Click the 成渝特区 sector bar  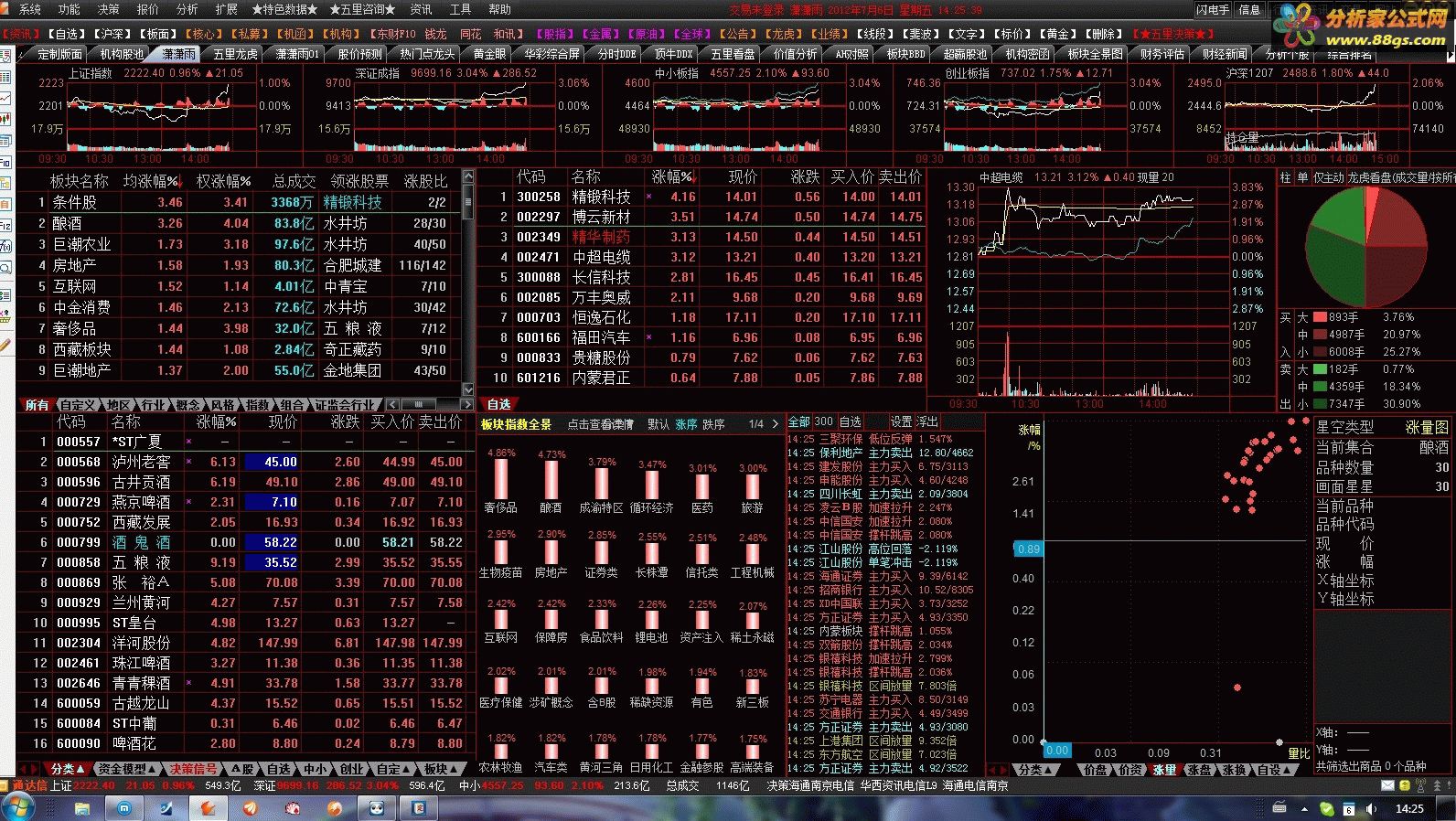click(x=602, y=483)
